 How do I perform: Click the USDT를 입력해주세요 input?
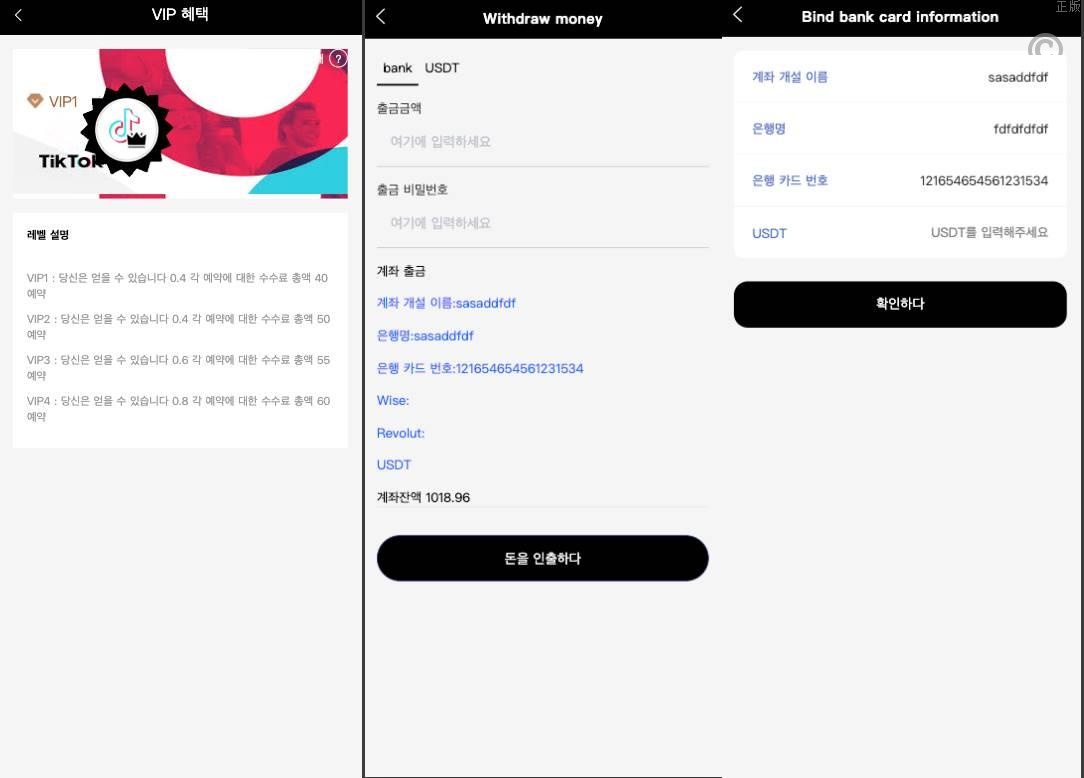coord(989,232)
